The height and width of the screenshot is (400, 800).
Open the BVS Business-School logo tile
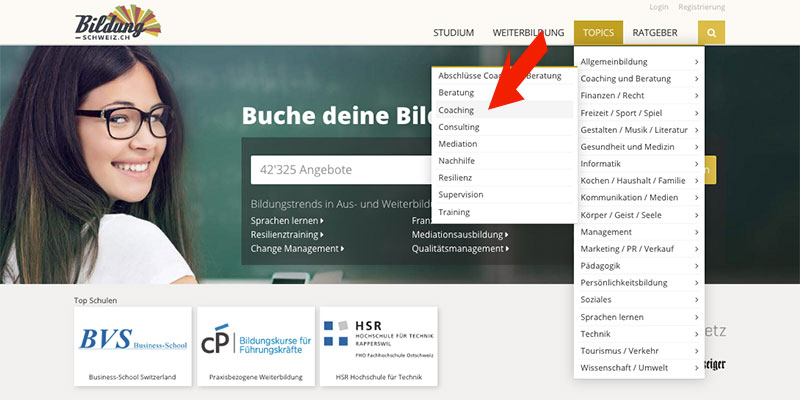click(x=130, y=338)
